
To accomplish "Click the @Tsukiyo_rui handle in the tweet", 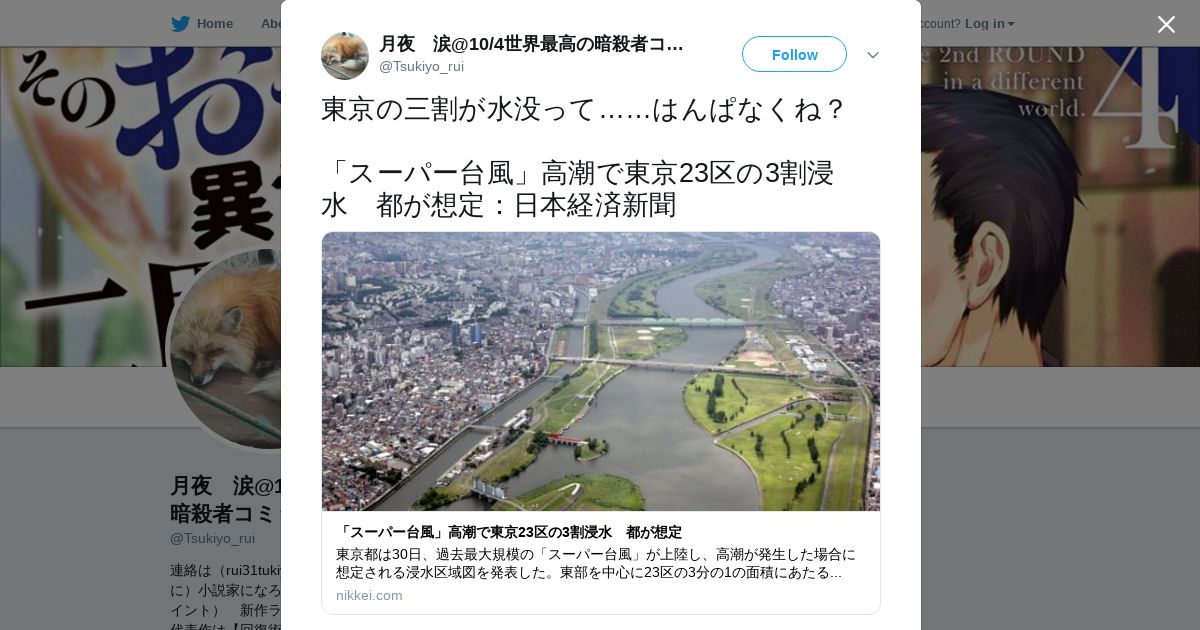I will pyautogui.click(x=421, y=67).
